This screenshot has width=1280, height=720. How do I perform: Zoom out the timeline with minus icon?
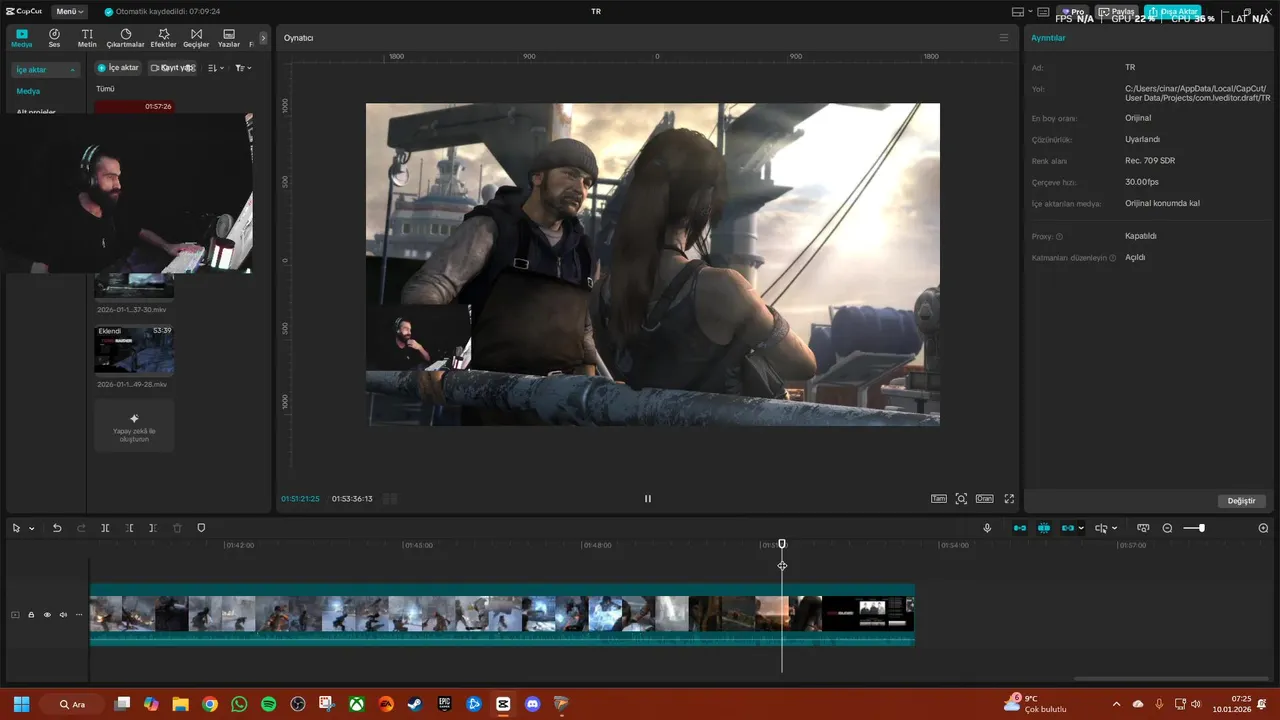pos(1167,528)
